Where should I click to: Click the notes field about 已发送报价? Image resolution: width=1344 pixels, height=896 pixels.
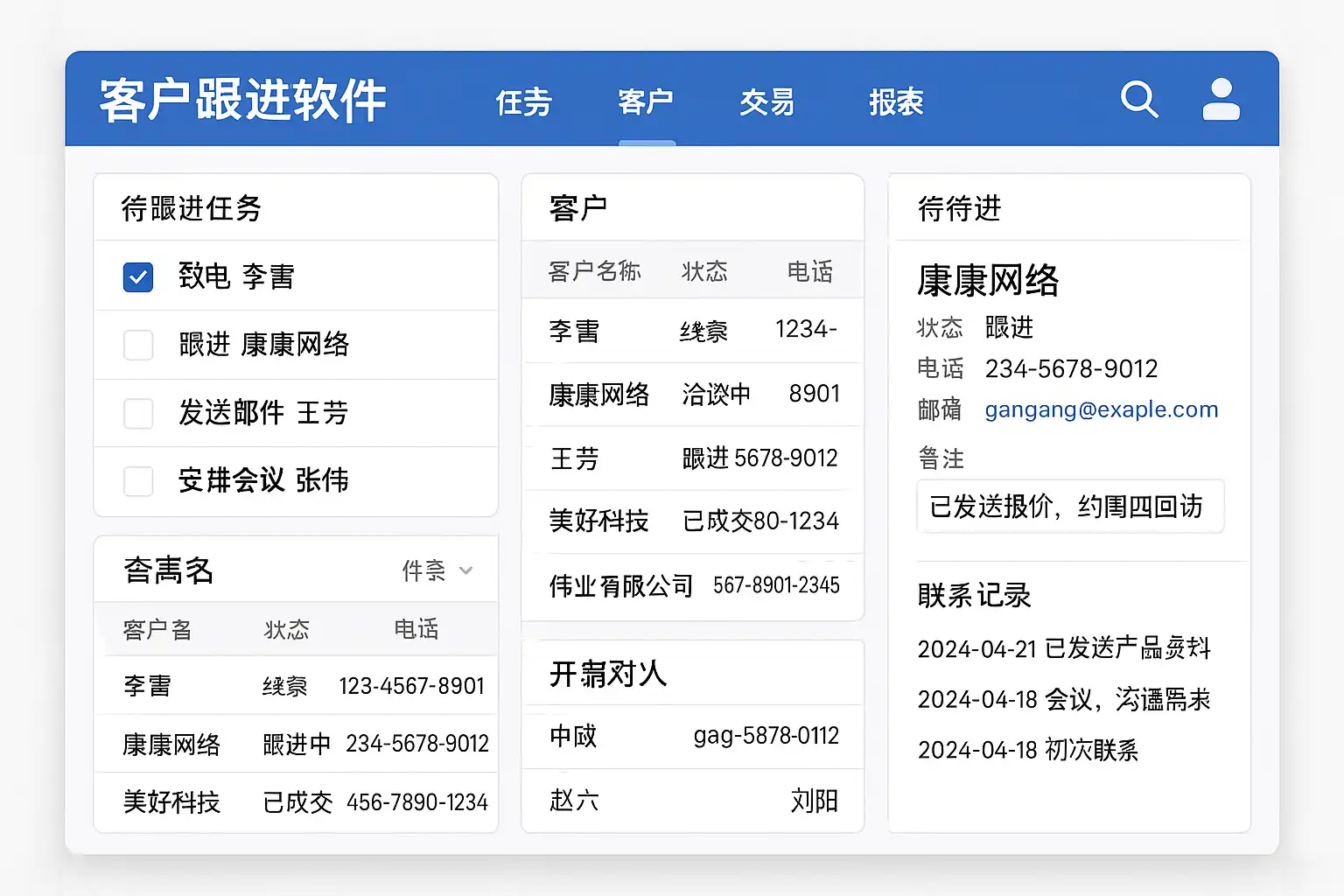(x=1069, y=507)
